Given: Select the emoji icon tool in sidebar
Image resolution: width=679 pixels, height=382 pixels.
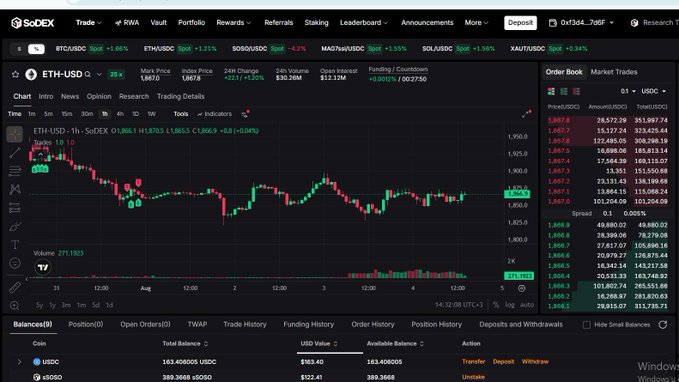Looking at the screenshot, I should [15, 263].
